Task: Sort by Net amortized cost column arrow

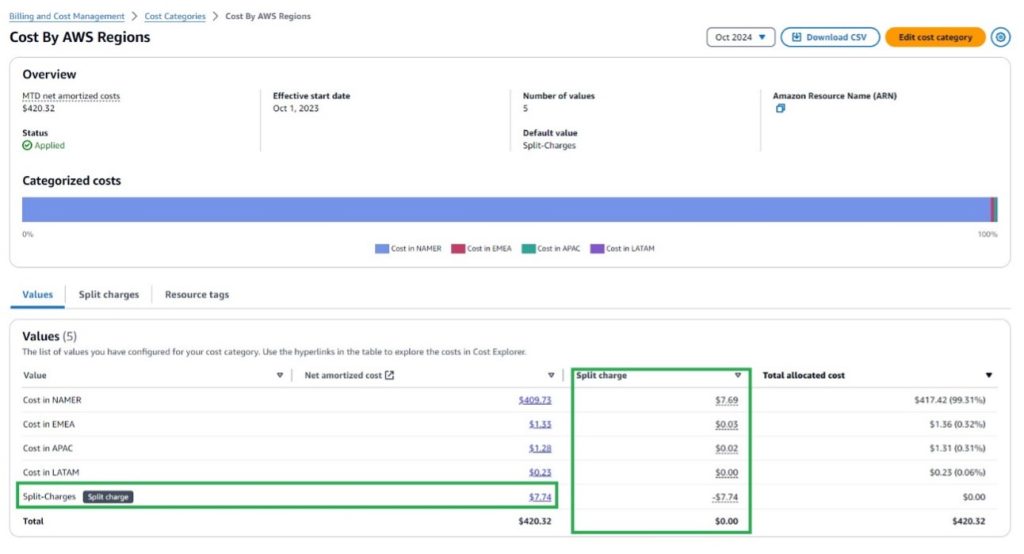Action: (x=551, y=375)
